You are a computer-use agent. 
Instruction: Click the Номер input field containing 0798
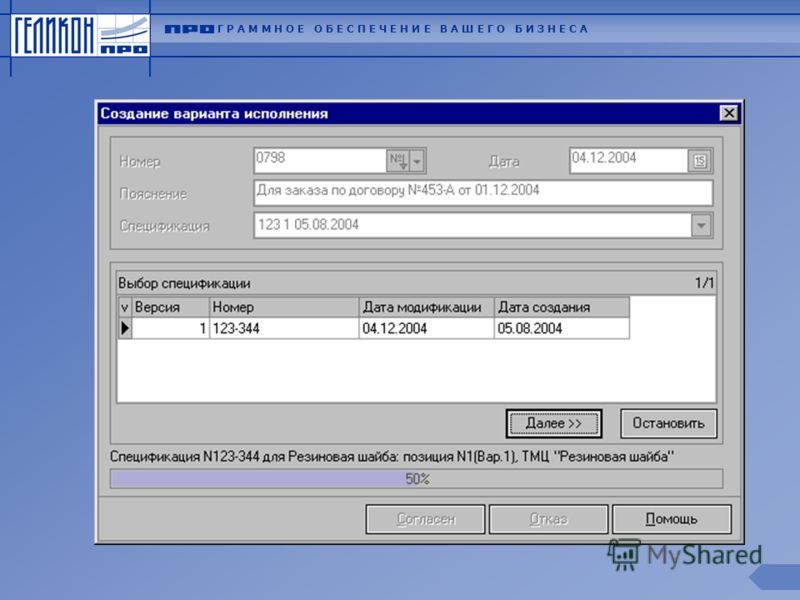point(320,161)
